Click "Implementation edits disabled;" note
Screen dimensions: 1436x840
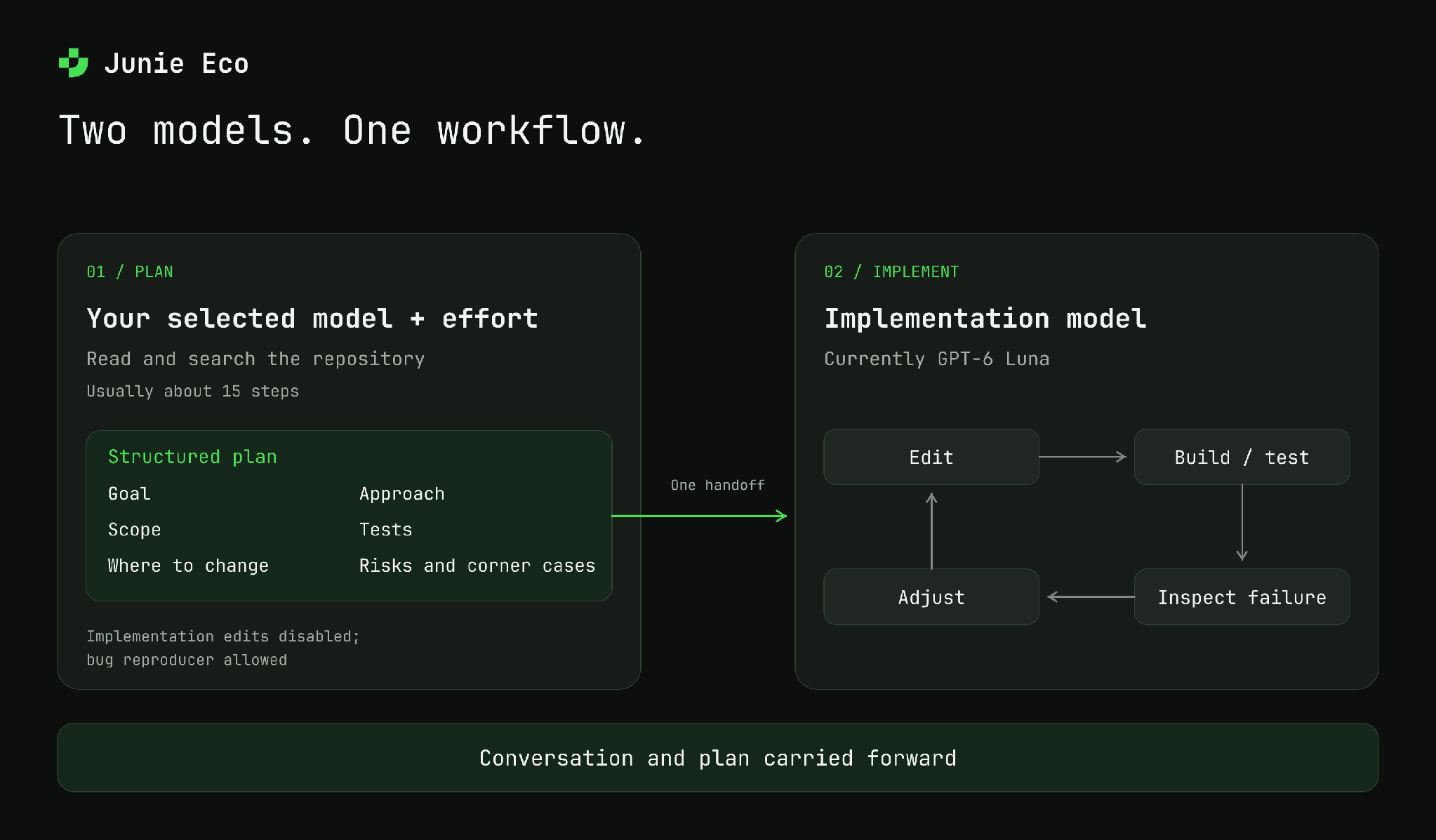tap(223, 636)
